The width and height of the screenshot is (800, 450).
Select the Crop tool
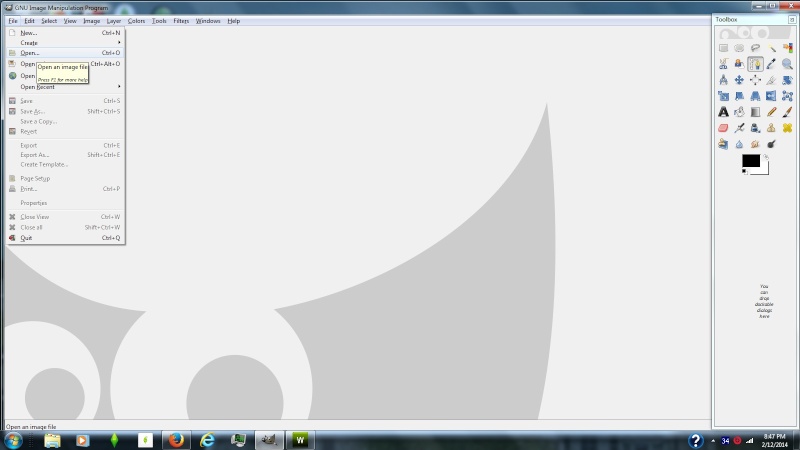pos(771,80)
